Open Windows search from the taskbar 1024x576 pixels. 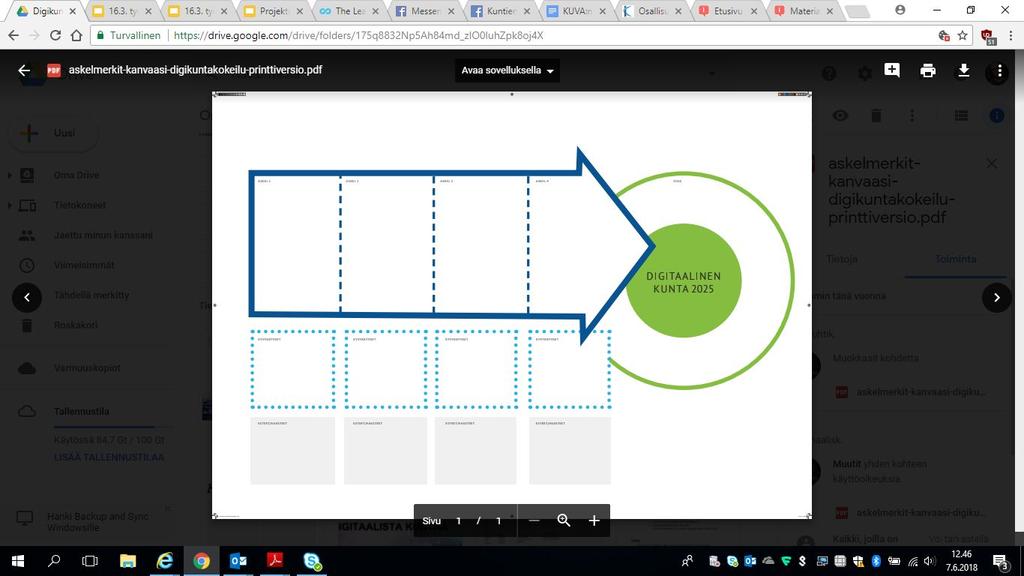[54, 561]
